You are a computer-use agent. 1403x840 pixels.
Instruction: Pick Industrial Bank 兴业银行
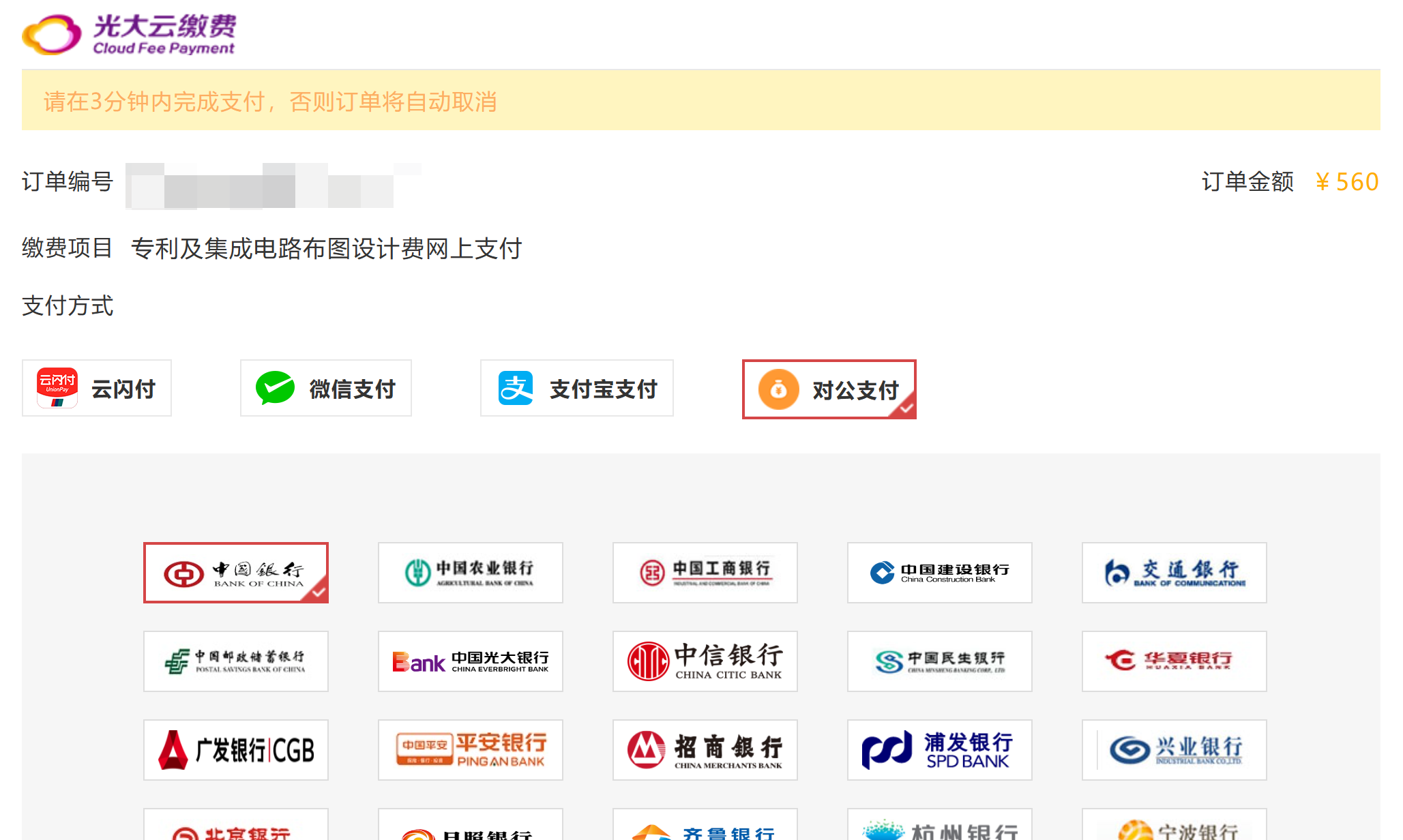pos(1175,750)
